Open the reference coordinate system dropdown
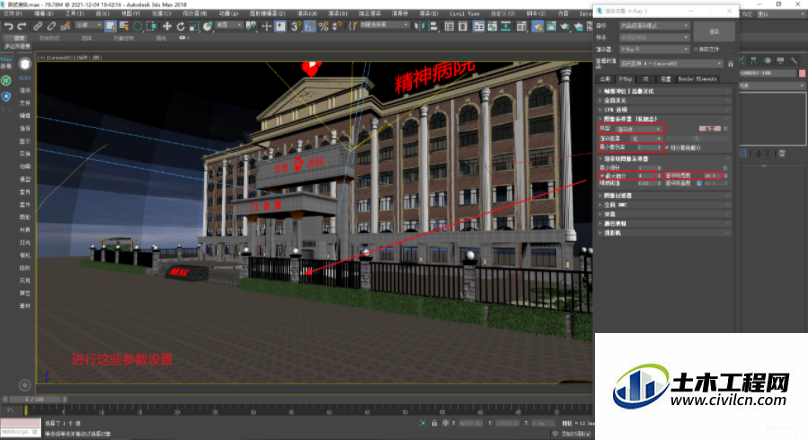The image size is (809, 441). click(x=229, y=25)
